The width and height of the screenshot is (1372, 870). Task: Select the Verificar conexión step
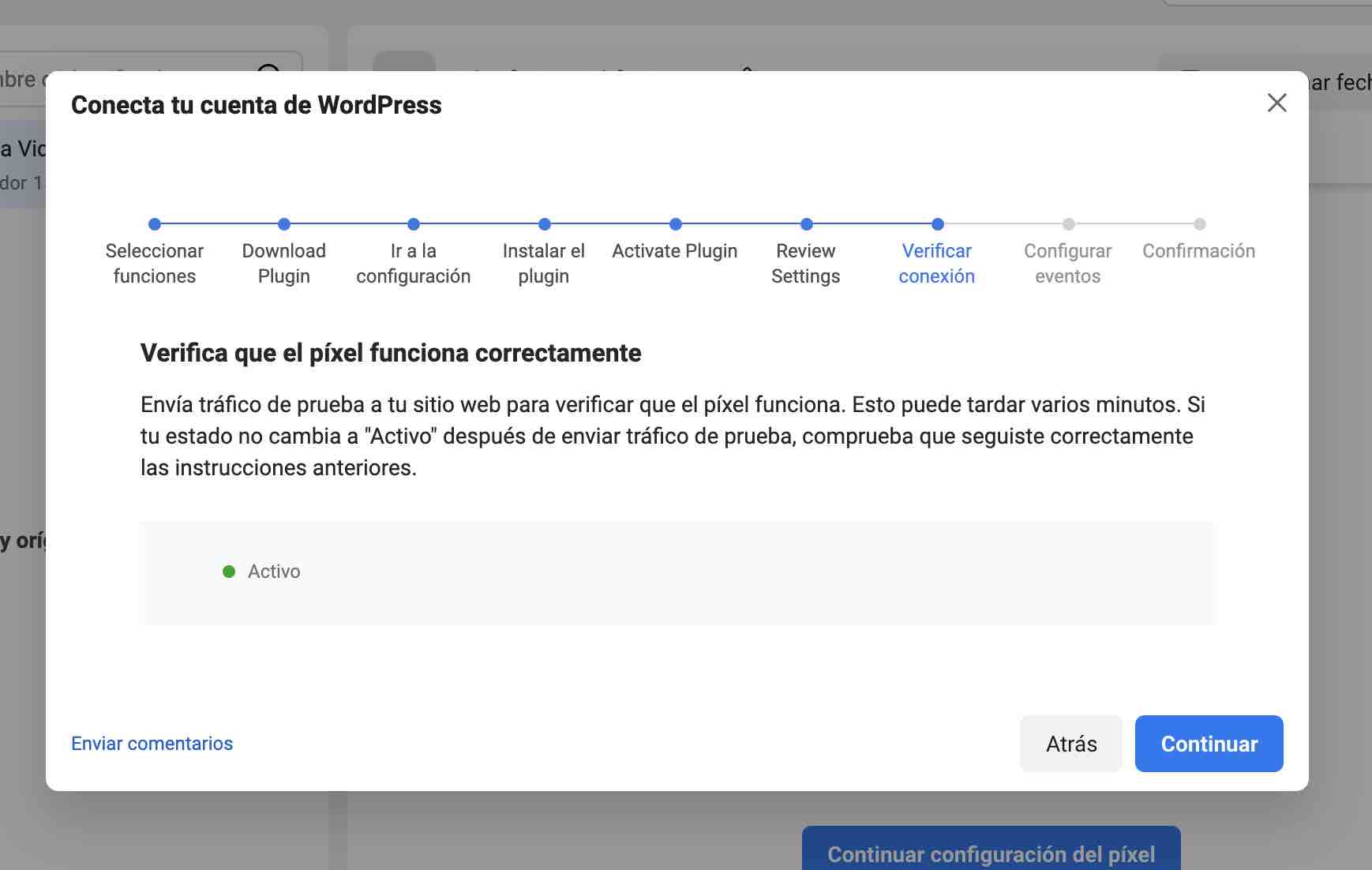point(937,264)
